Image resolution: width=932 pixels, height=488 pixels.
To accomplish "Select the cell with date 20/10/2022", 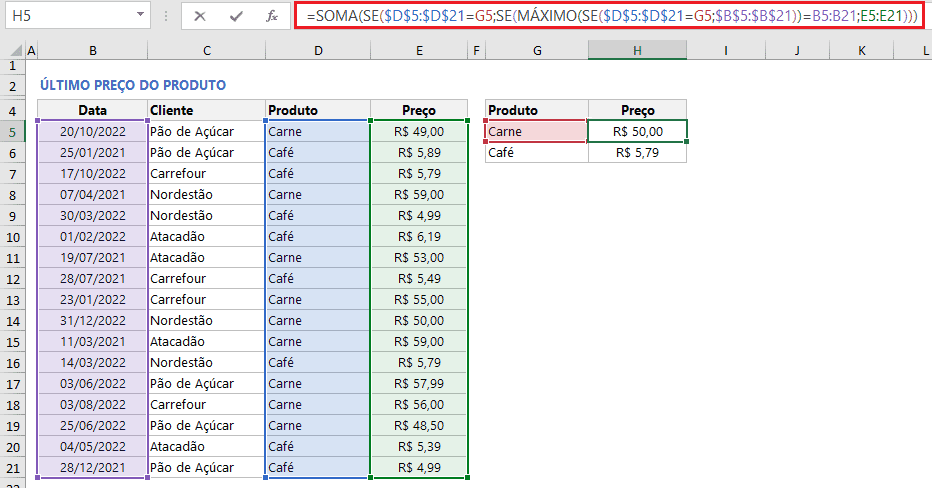I will coord(92,131).
